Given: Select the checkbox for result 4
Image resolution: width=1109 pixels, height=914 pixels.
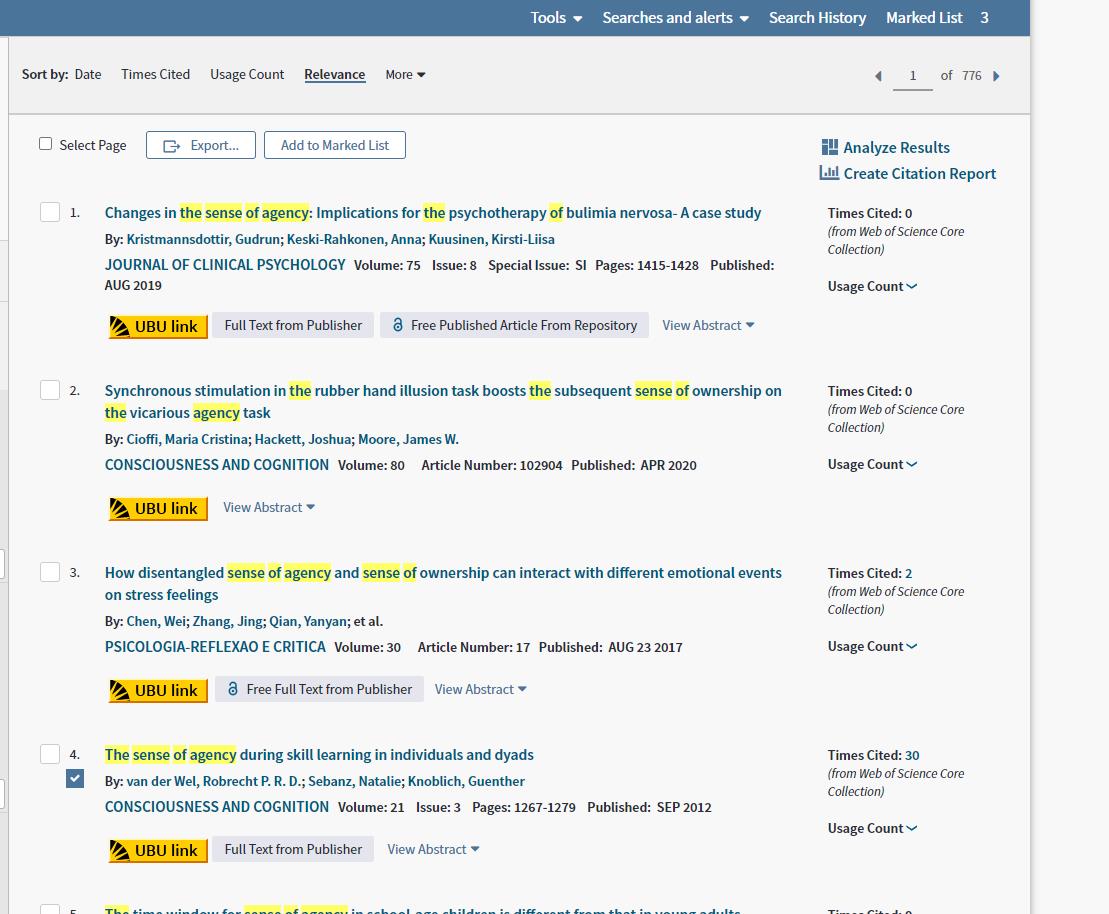Looking at the screenshot, I should click(x=50, y=754).
